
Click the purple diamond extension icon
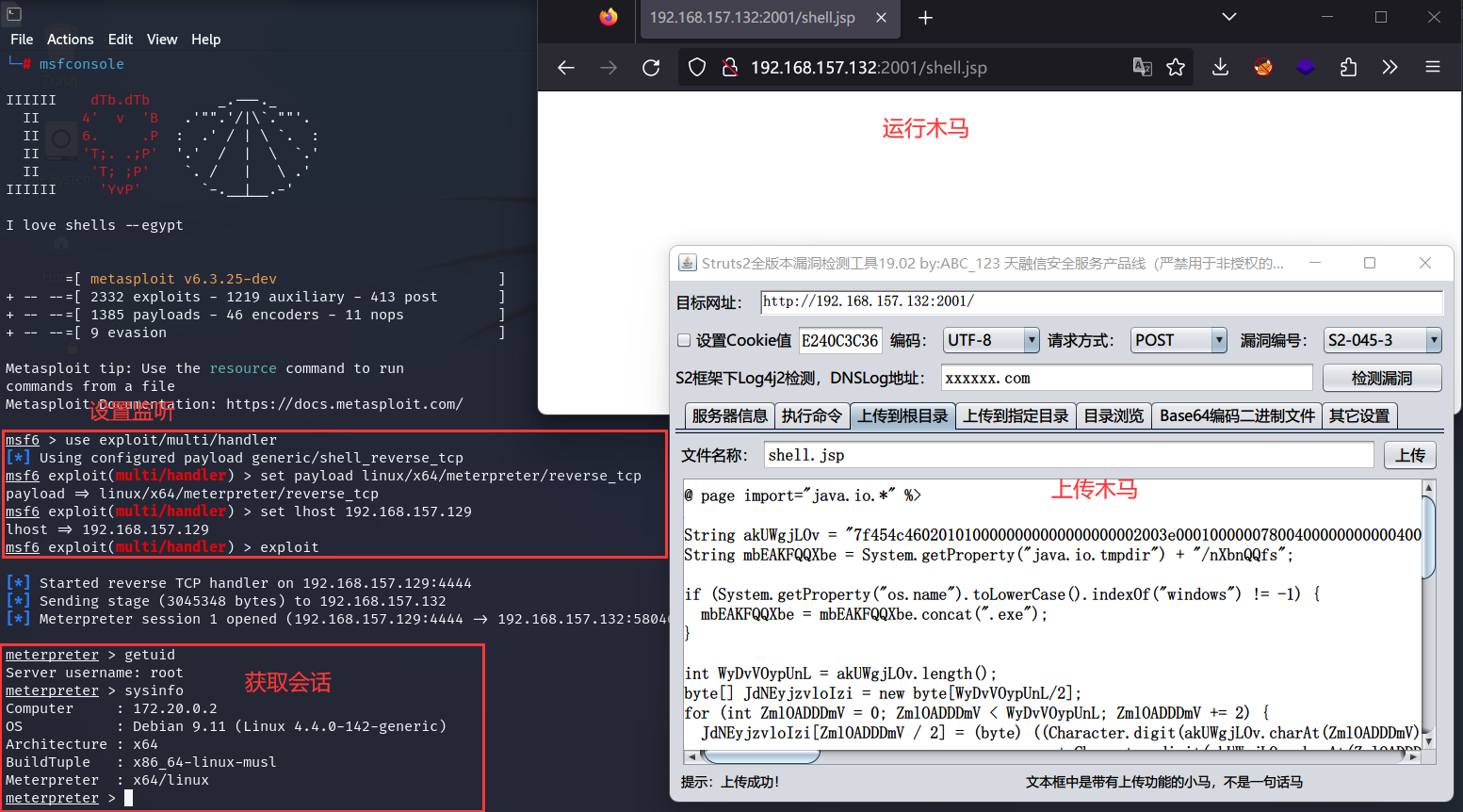click(x=1305, y=67)
